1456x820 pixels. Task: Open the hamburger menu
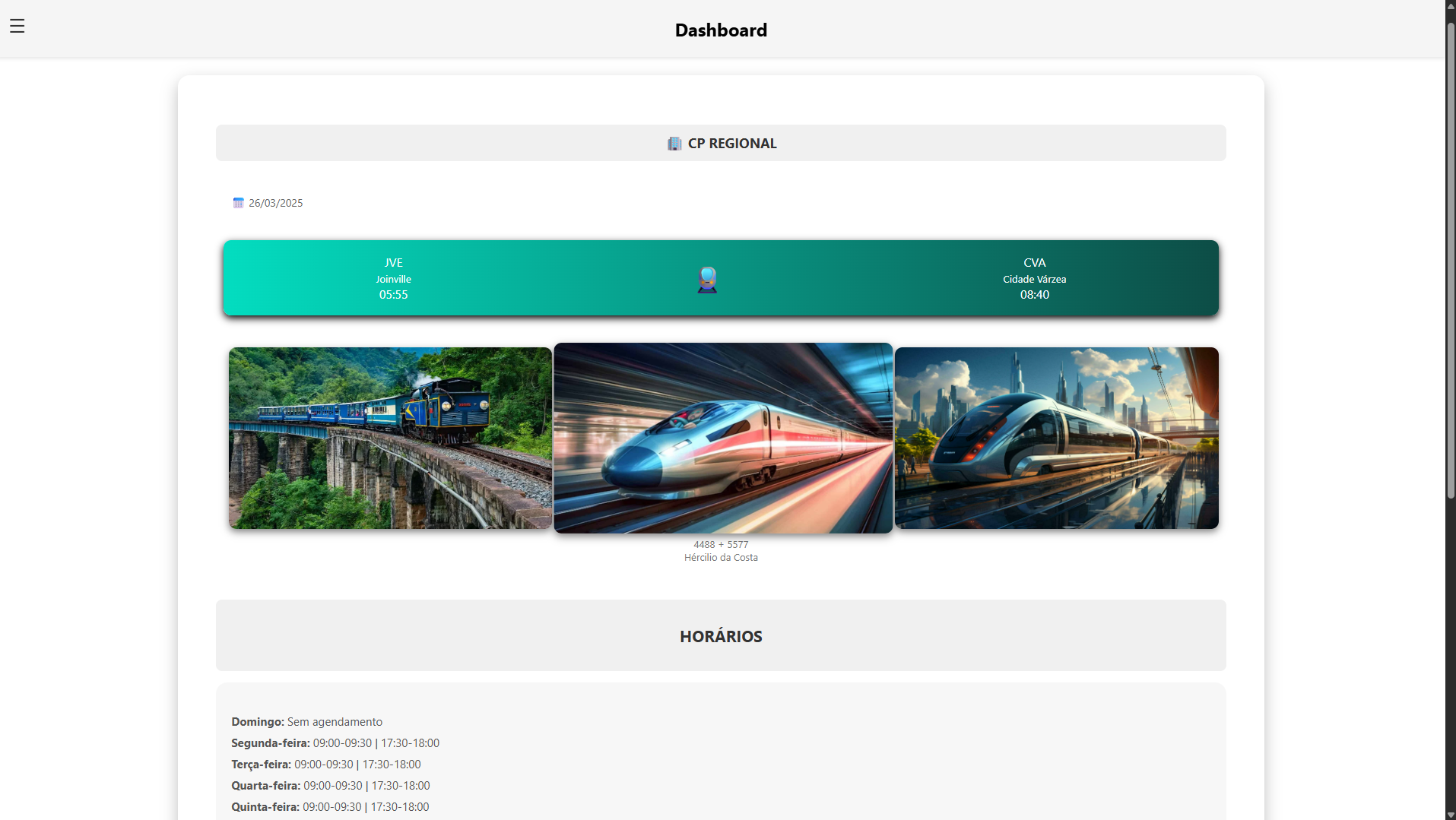coord(17,26)
